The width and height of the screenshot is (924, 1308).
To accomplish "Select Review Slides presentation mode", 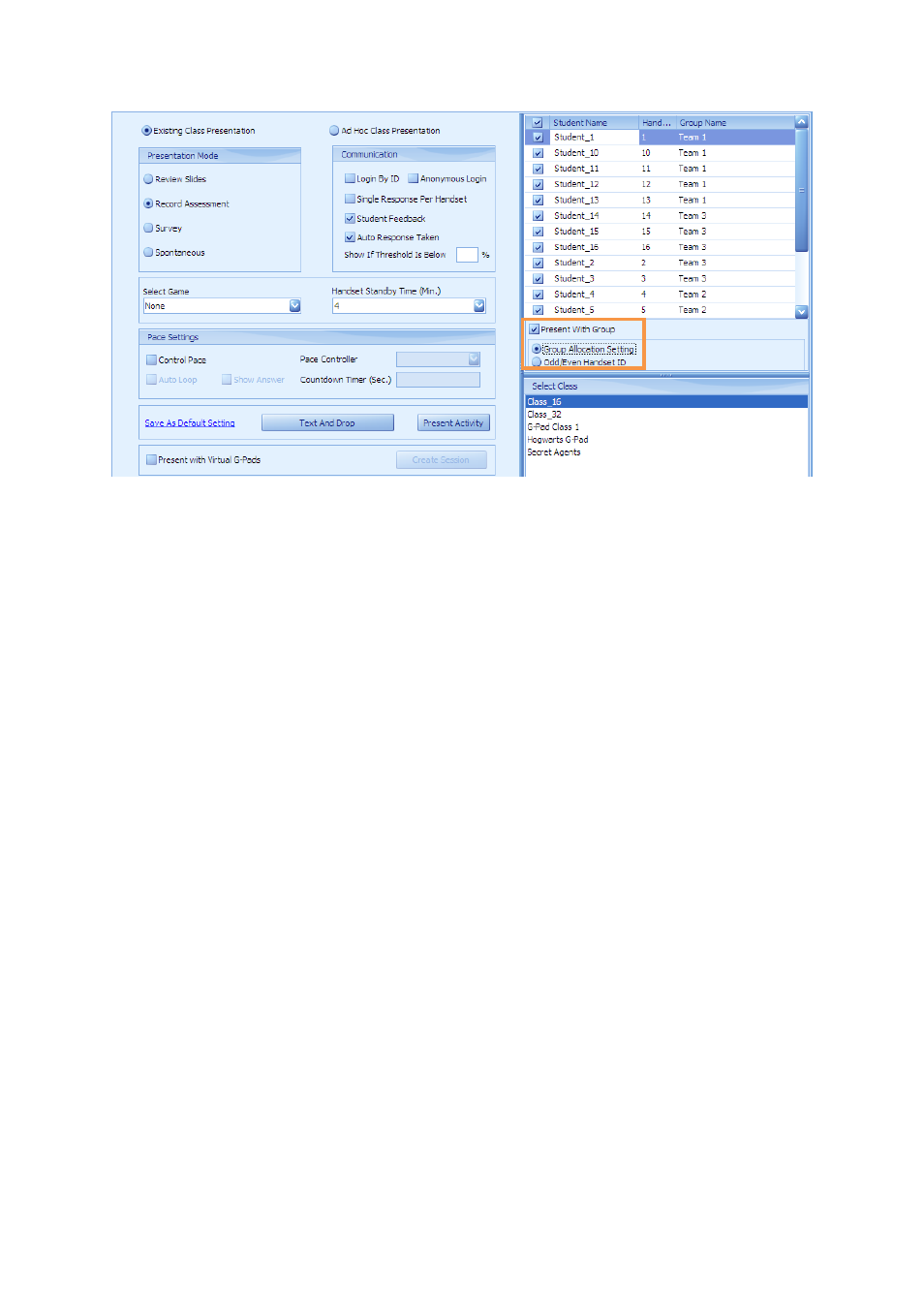I will coord(148,179).
